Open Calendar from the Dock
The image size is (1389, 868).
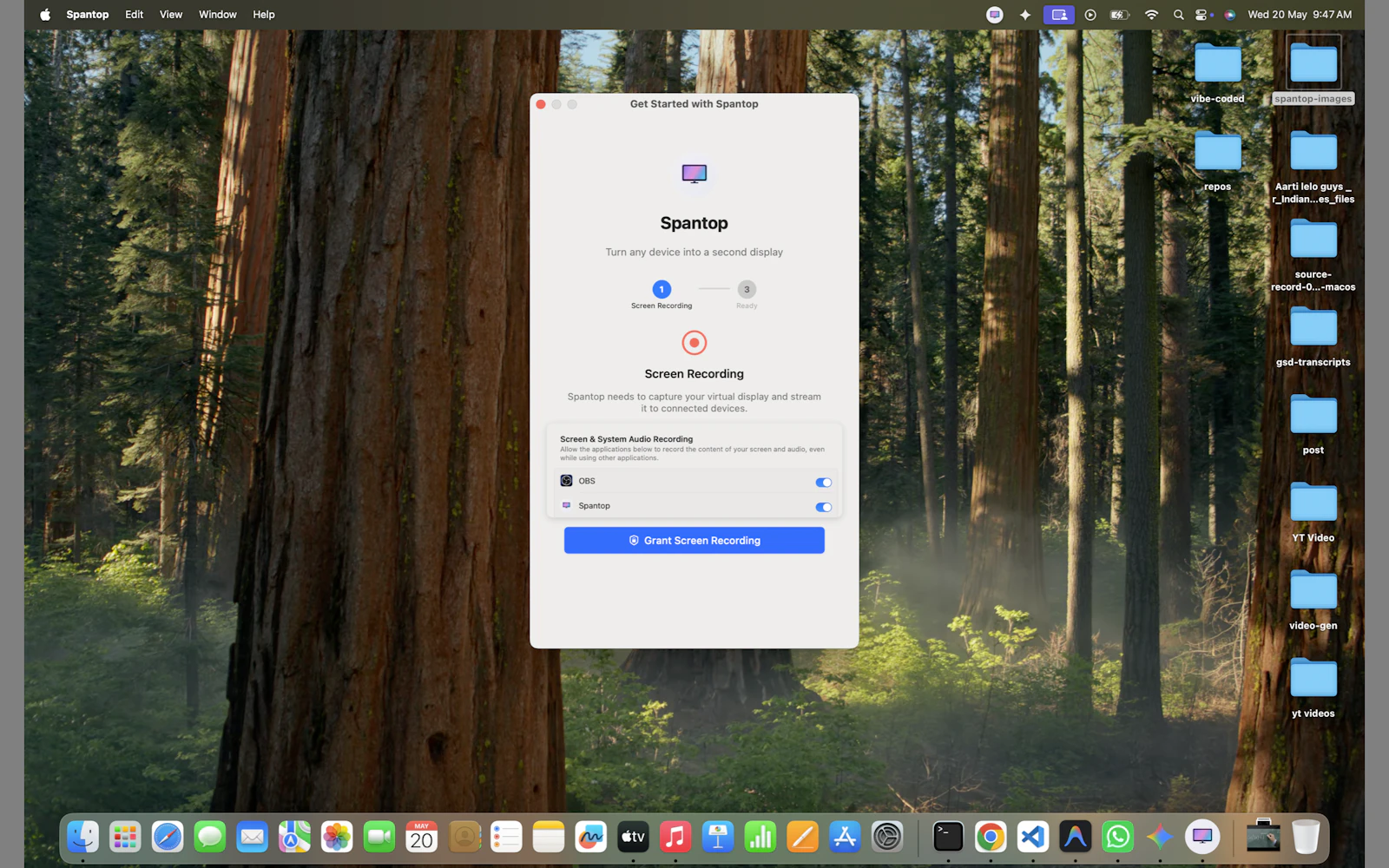click(x=421, y=837)
